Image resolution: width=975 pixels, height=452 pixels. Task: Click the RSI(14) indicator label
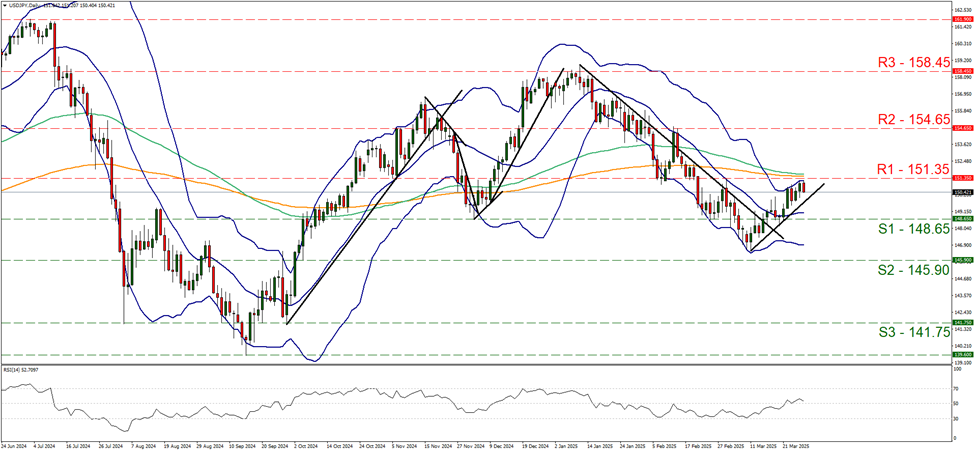click(24, 369)
